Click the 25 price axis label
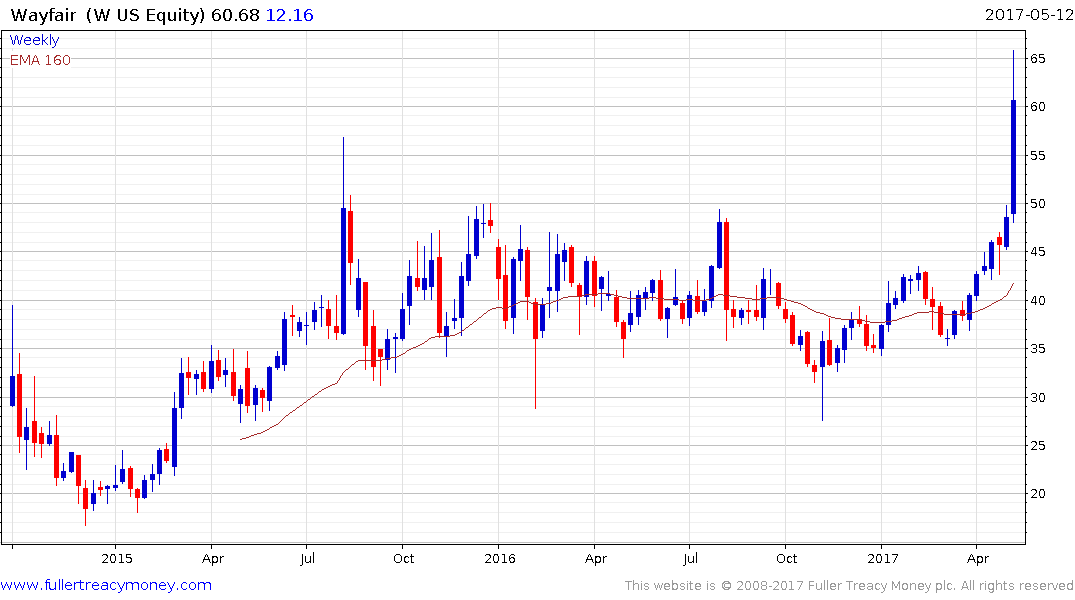 tap(1037, 446)
